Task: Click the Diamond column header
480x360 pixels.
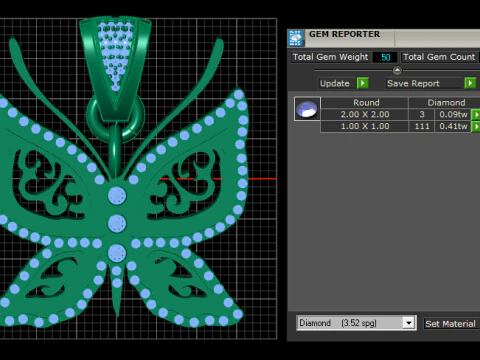Action: tap(446, 102)
